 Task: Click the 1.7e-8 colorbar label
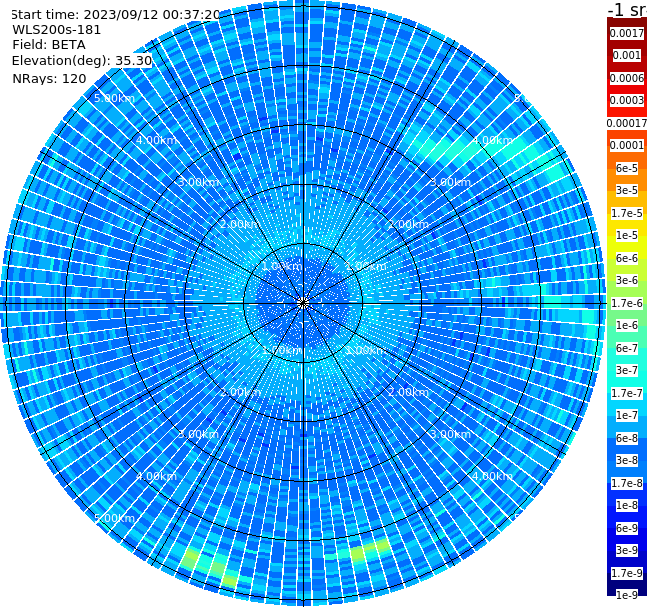627,483
